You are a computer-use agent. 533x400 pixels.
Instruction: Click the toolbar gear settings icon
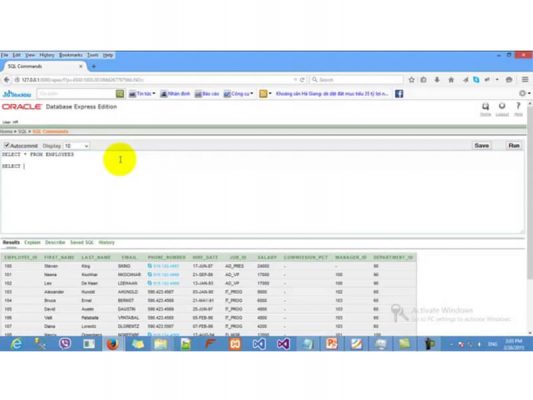click(x=522, y=93)
